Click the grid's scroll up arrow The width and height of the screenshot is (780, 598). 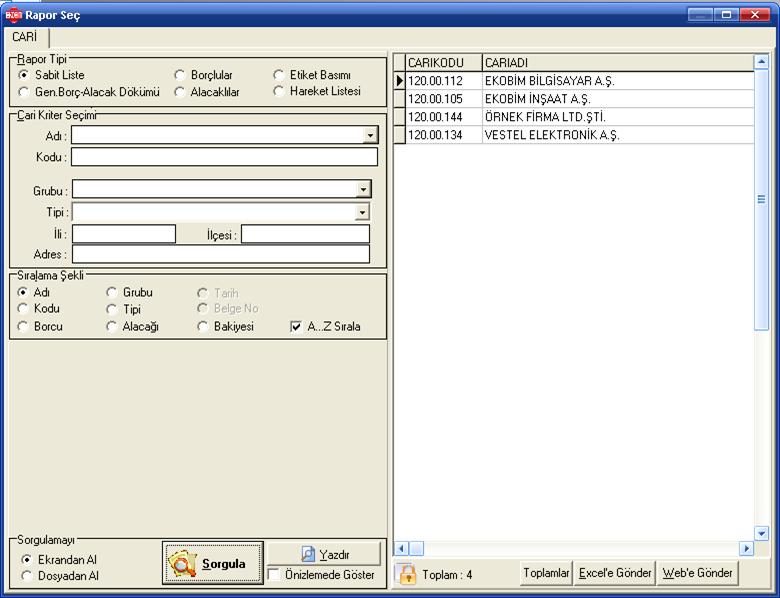[761, 62]
